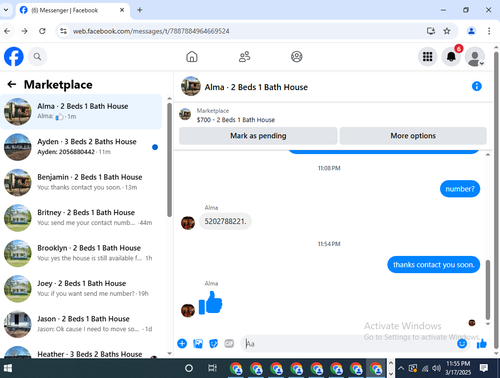
Task: Click chat header title Alma 2 Beds
Action: (x=256, y=87)
